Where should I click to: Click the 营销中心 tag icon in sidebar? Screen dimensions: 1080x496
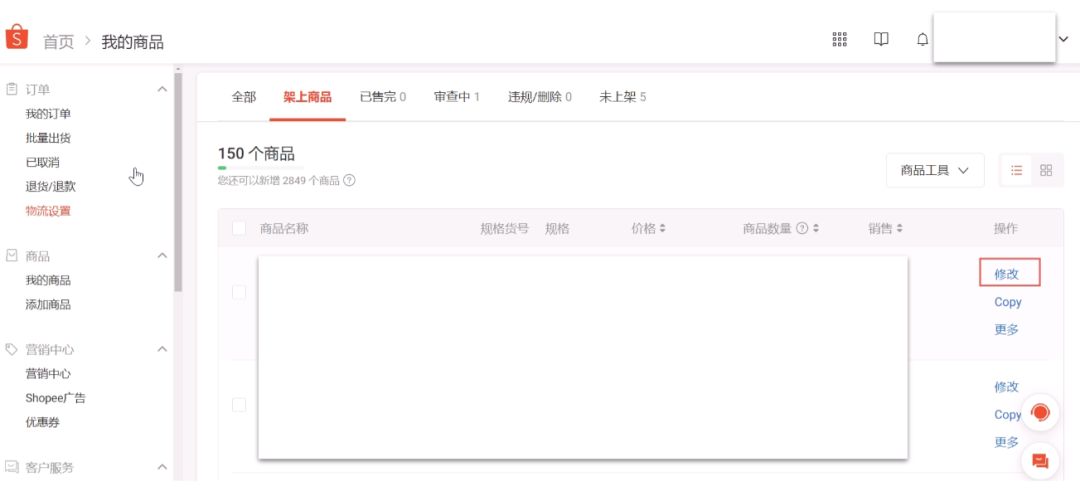12,349
